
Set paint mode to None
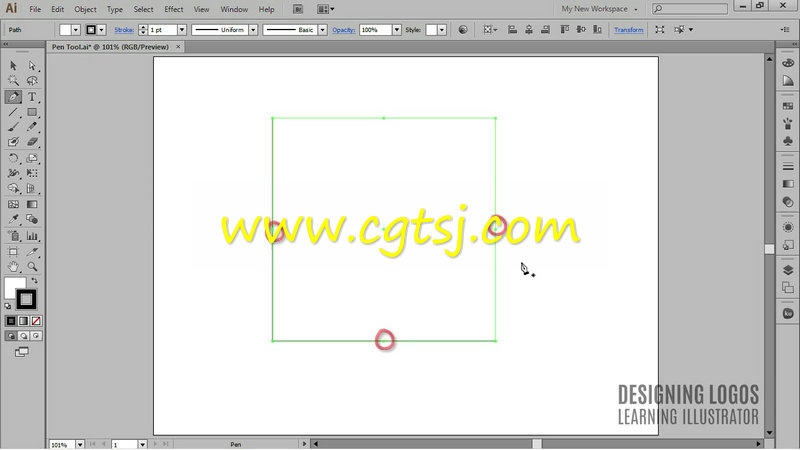tap(36, 321)
